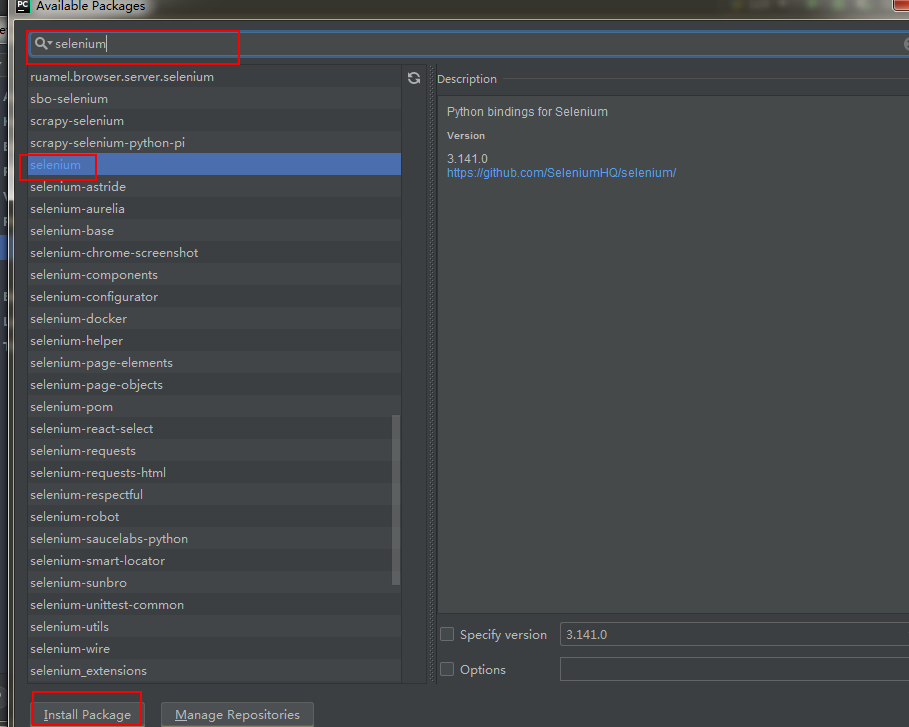Select the selenium-aurelia package
Screen dimensions: 909x727
coord(214,209)
